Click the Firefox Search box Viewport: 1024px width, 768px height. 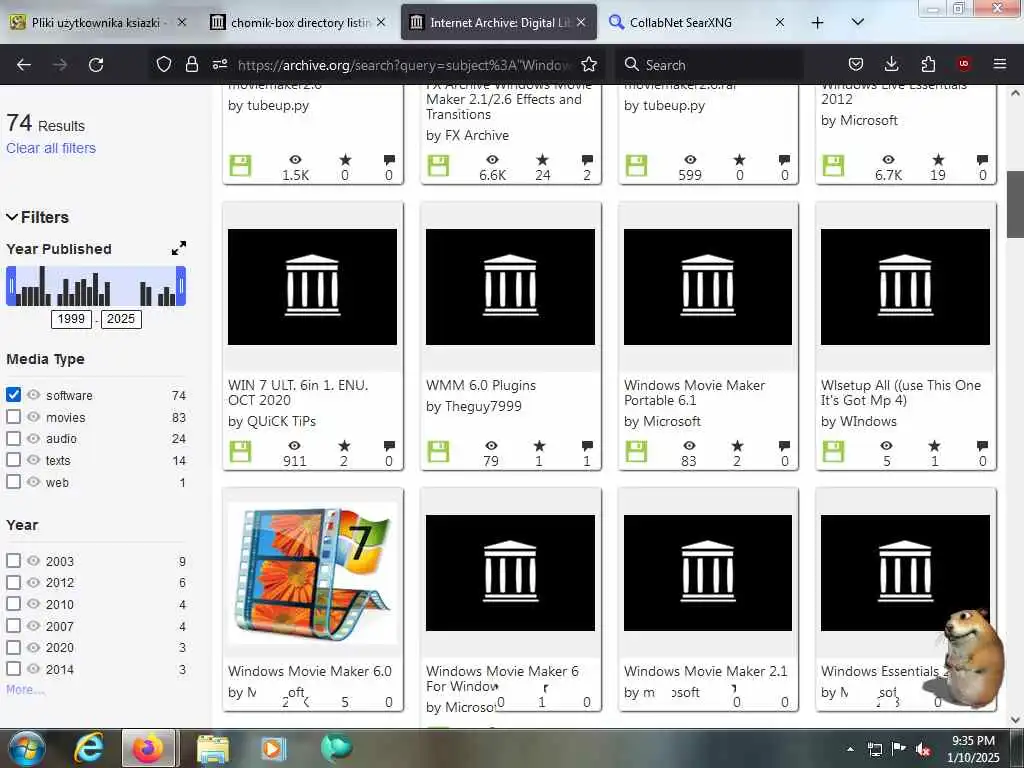tap(709, 65)
